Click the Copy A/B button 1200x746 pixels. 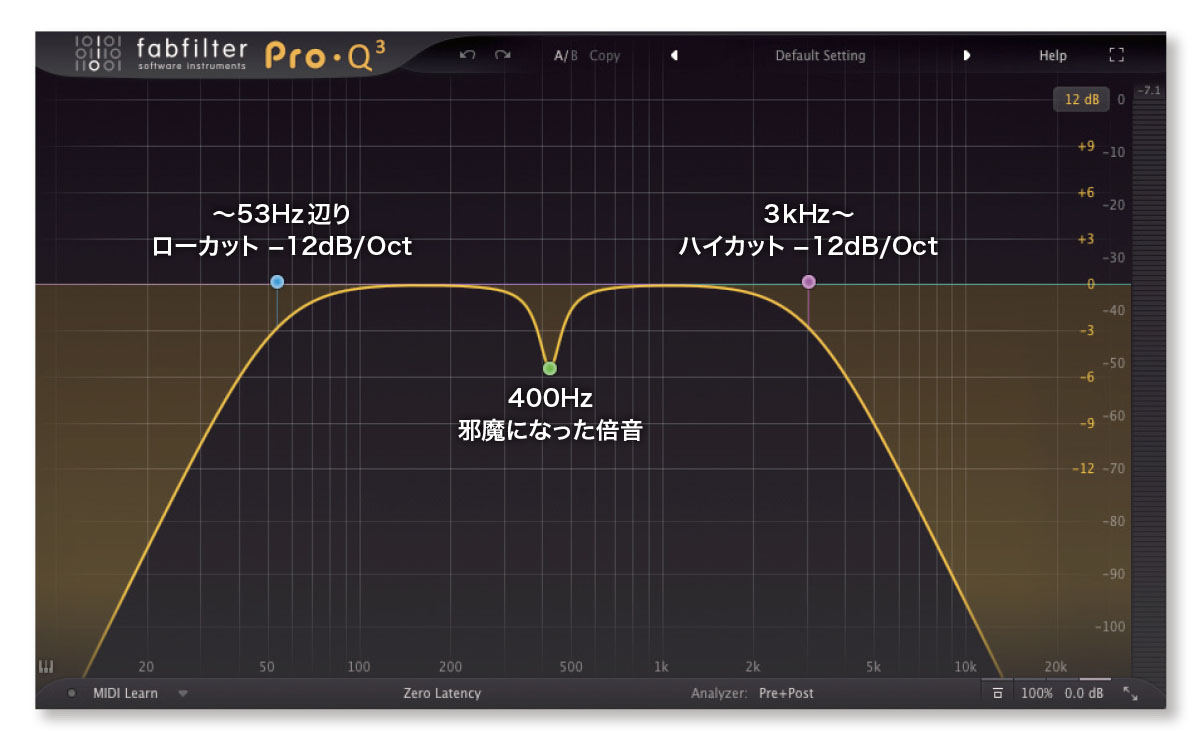[x=604, y=56]
